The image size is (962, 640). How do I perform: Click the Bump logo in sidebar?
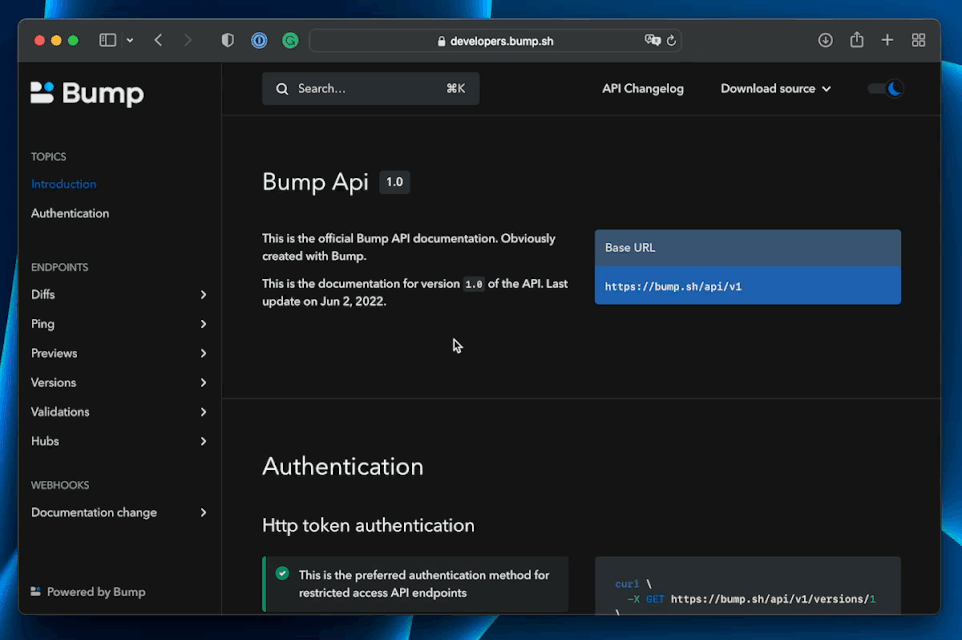click(x=87, y=93)
